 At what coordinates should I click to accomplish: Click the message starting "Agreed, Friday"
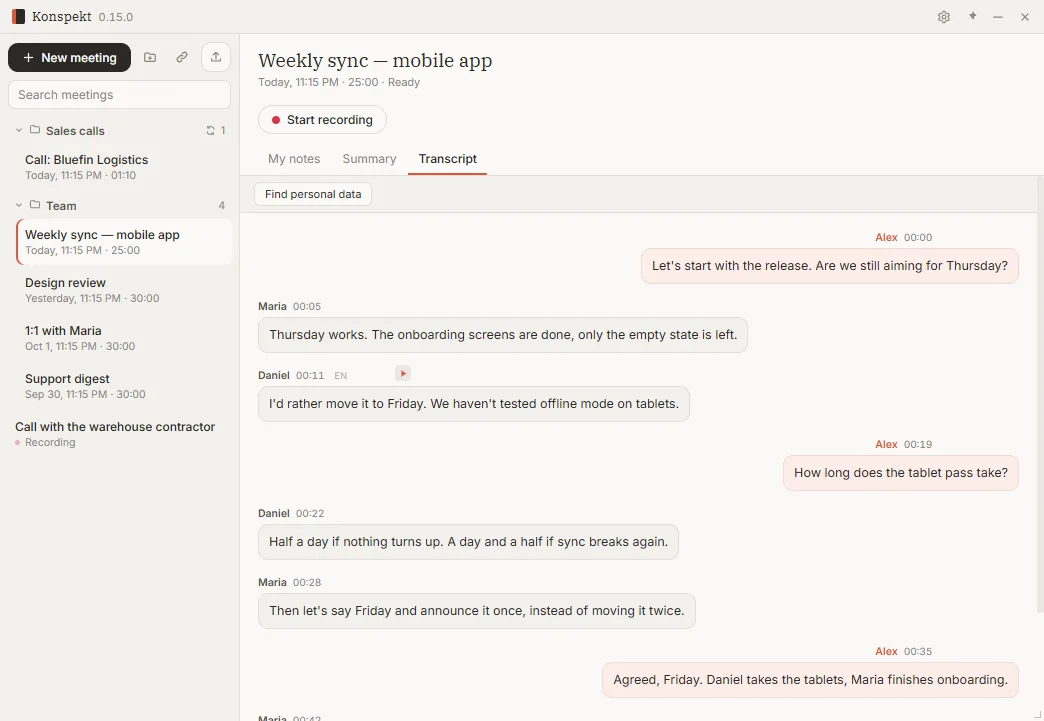click(810, 680)
